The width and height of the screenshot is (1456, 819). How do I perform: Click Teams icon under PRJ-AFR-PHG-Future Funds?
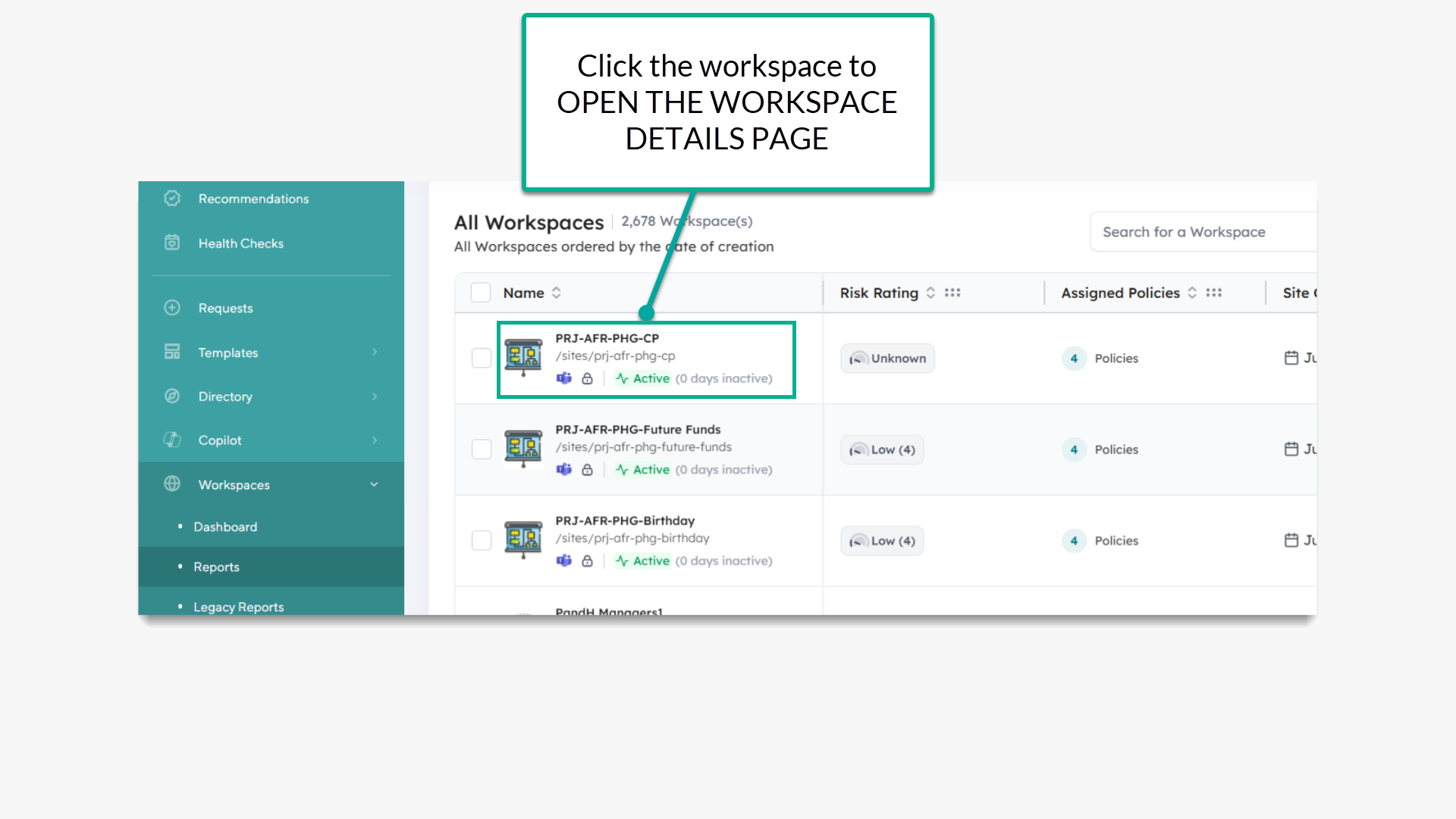point(564,469)
